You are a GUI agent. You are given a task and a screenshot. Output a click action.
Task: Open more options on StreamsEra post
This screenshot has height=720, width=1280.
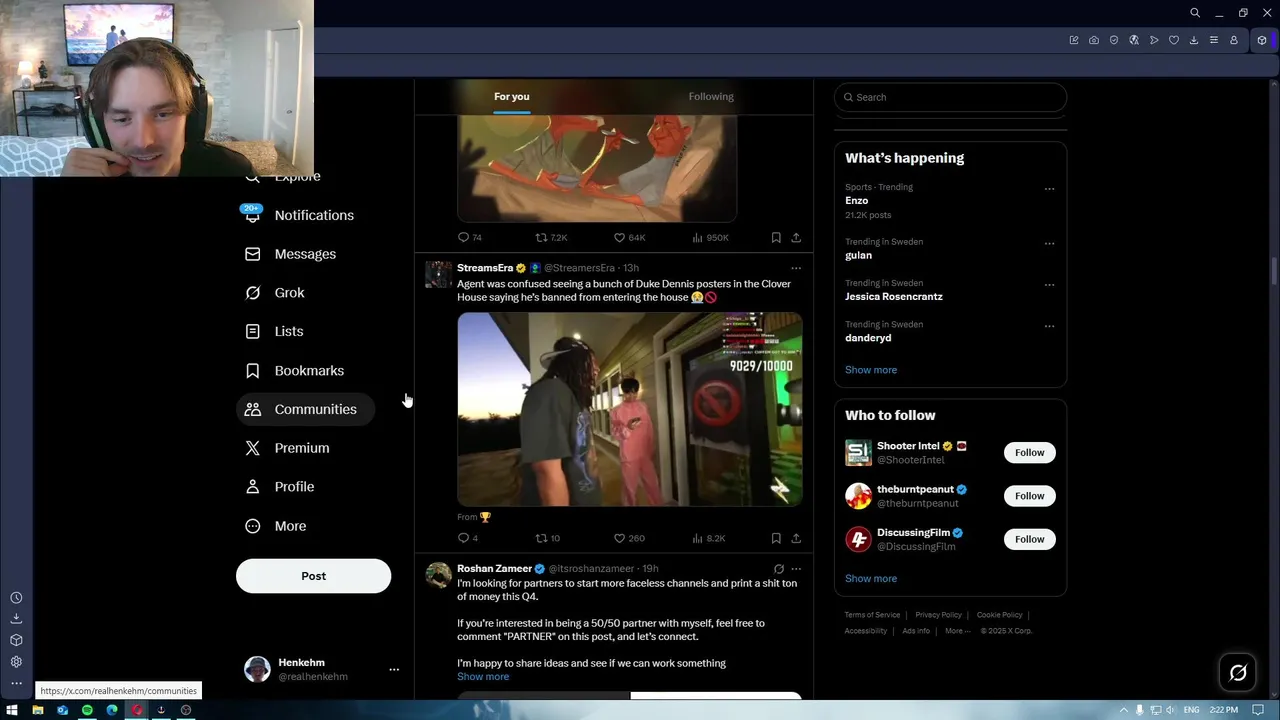click(796, 268)
